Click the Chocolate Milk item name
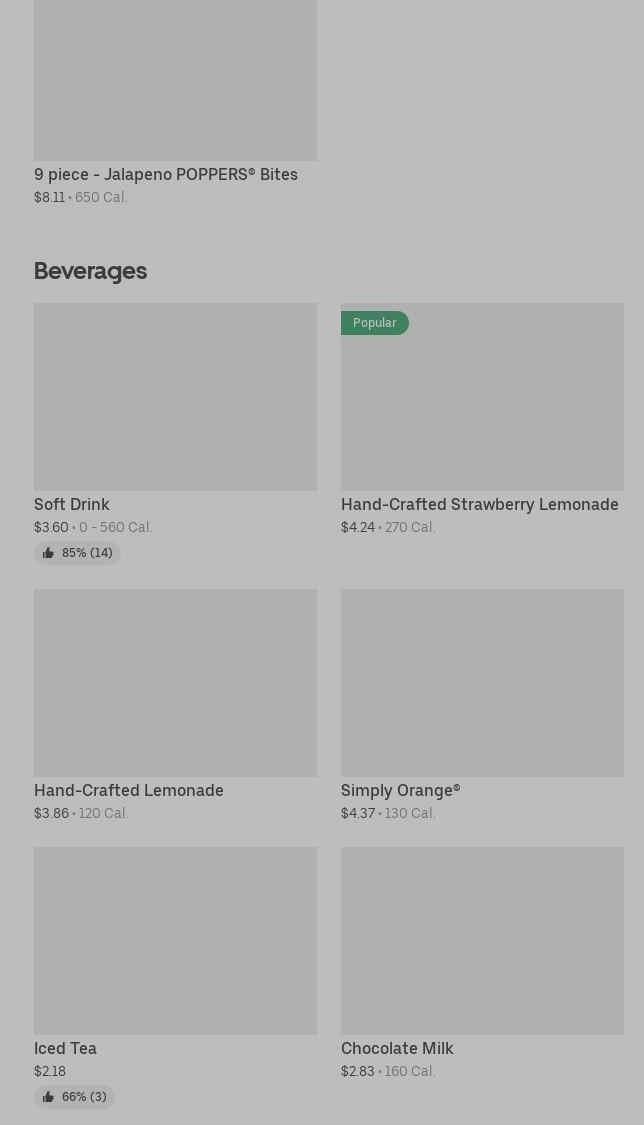 click(397, 1048)
